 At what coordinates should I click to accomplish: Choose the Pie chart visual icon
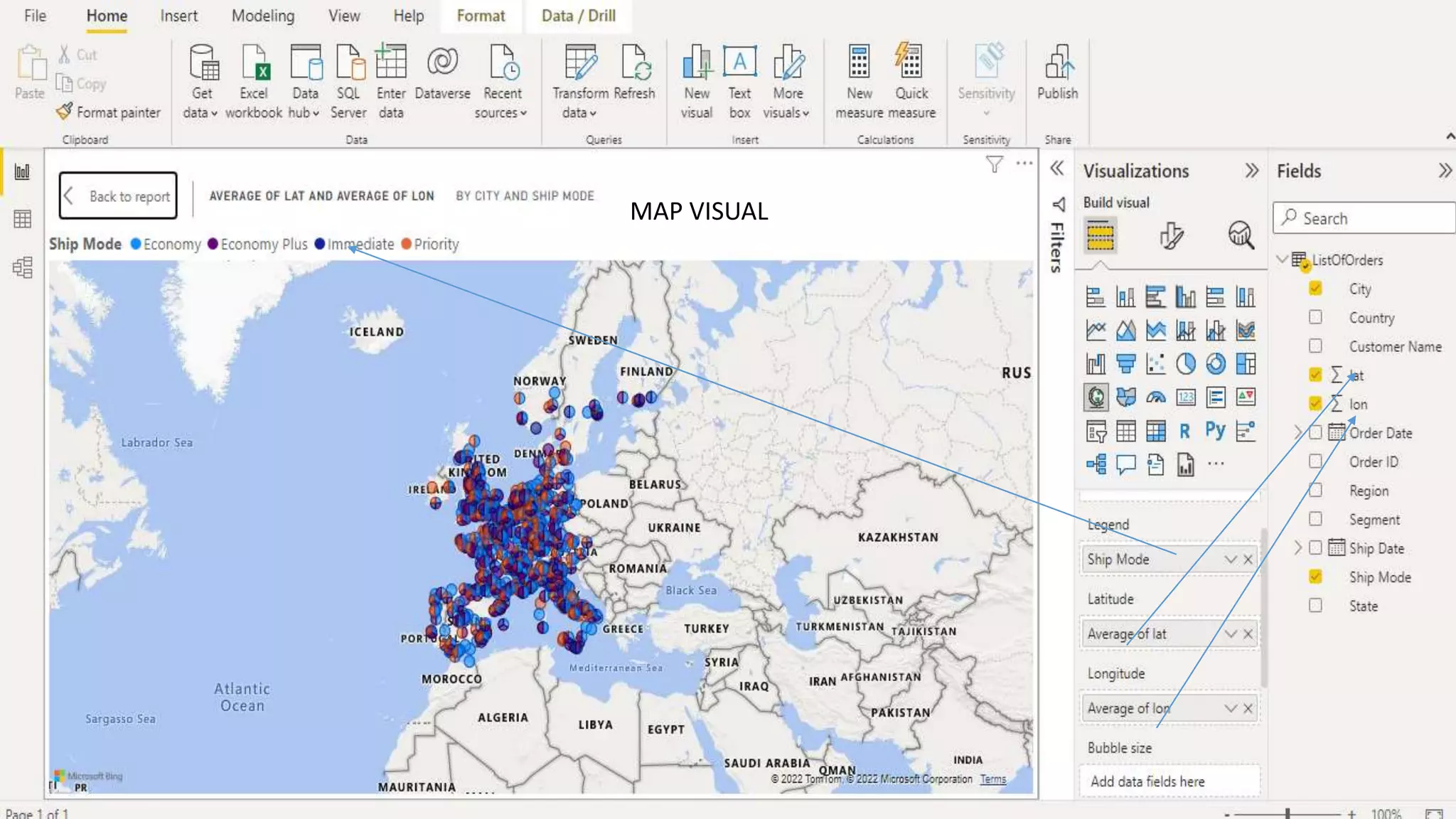tap(1186, 363)
